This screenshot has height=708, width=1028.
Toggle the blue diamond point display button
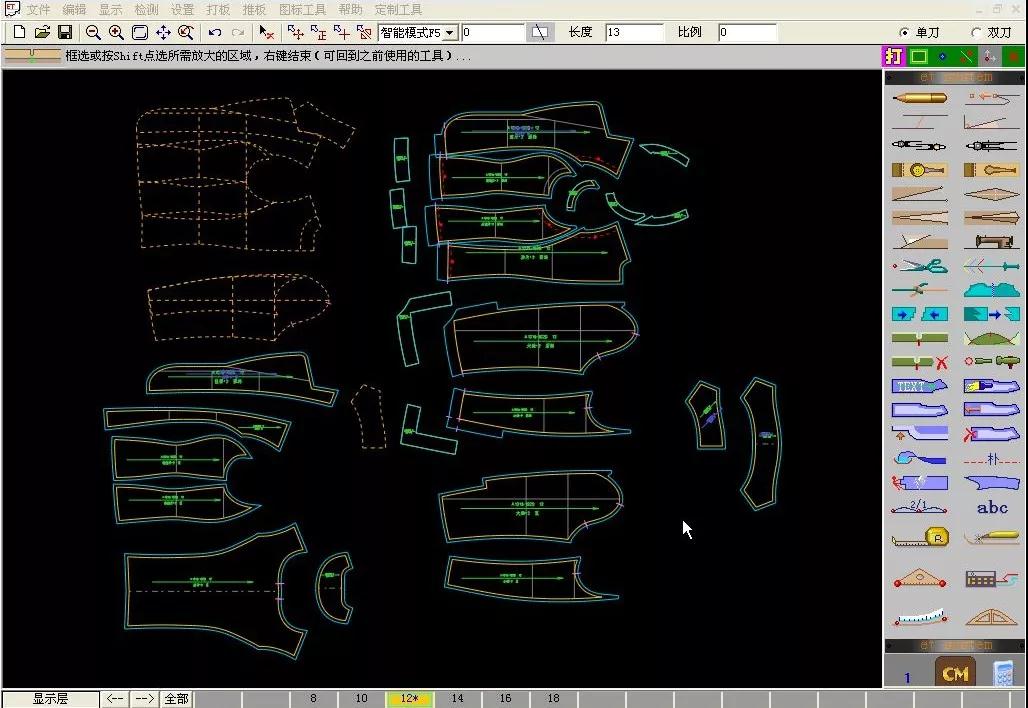point(942,56)
